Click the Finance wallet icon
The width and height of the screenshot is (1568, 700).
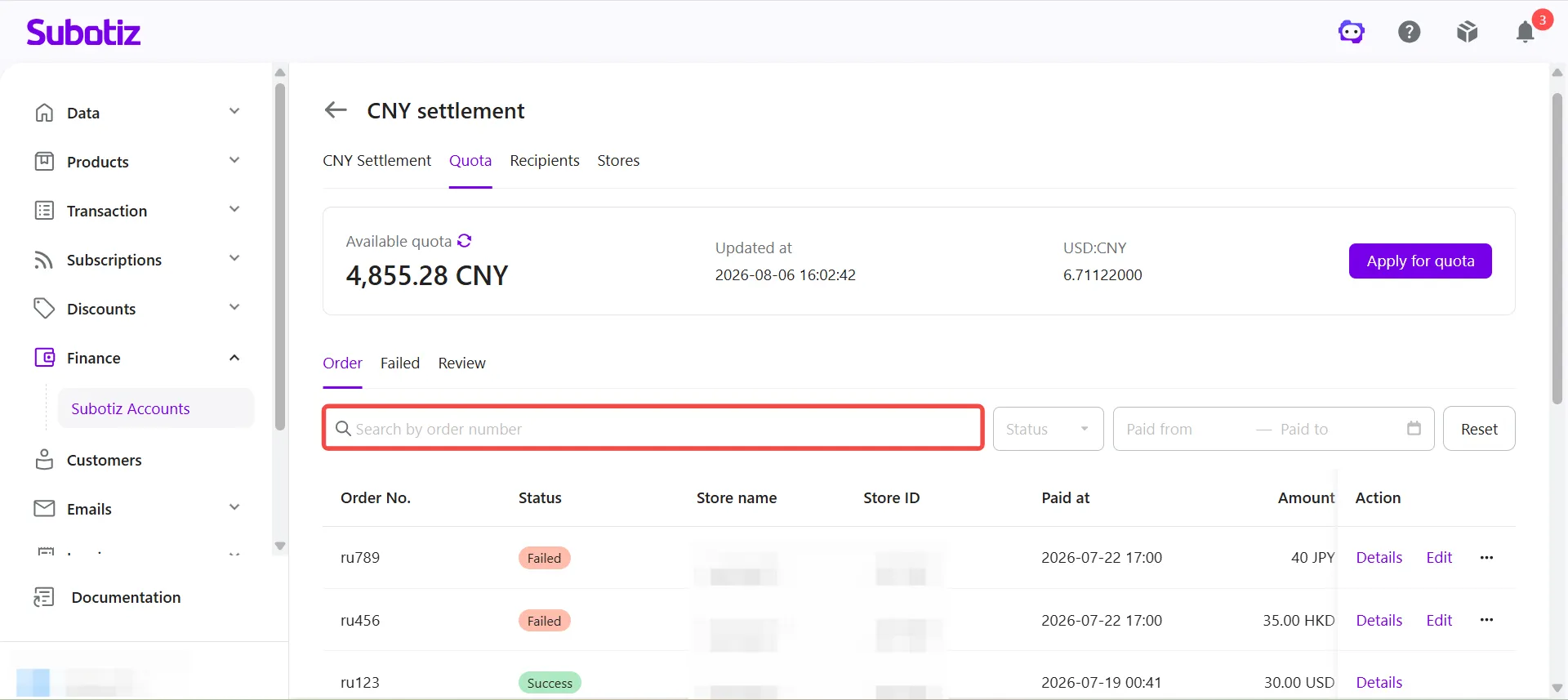(x=44, y=358)
